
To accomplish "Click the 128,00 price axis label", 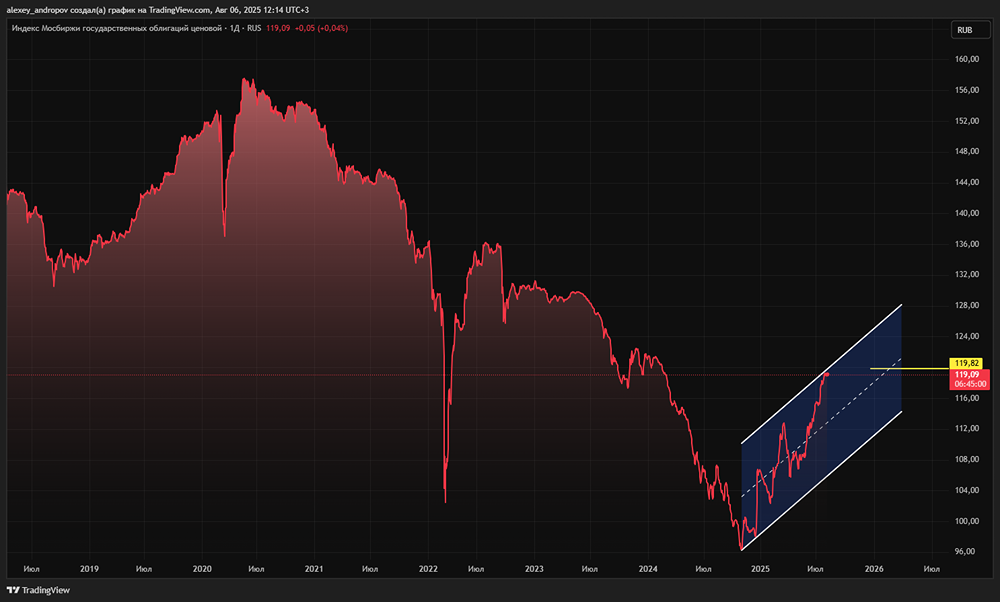I will coord(967,305).
